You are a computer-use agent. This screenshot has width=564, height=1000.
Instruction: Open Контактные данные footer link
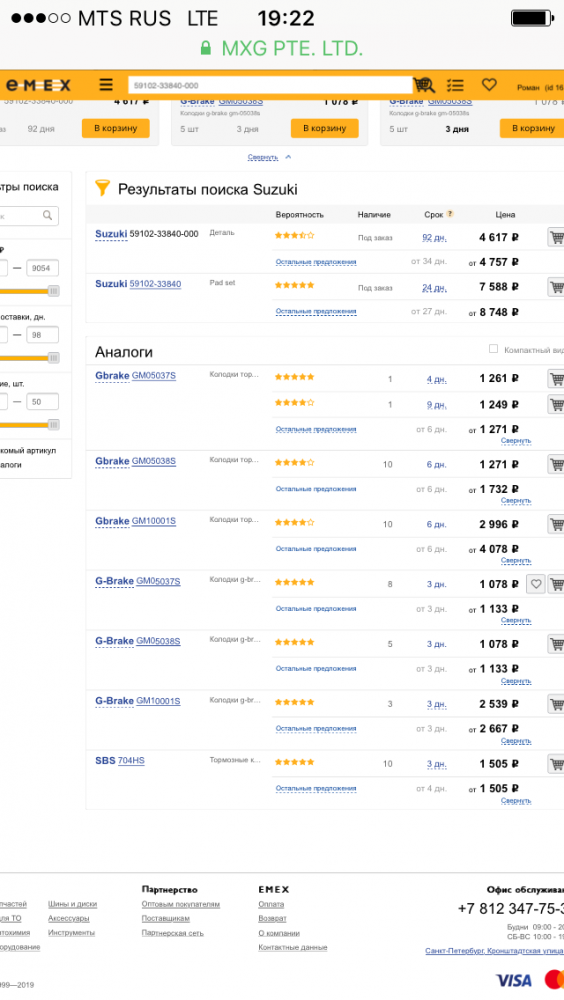click(293, 948)
